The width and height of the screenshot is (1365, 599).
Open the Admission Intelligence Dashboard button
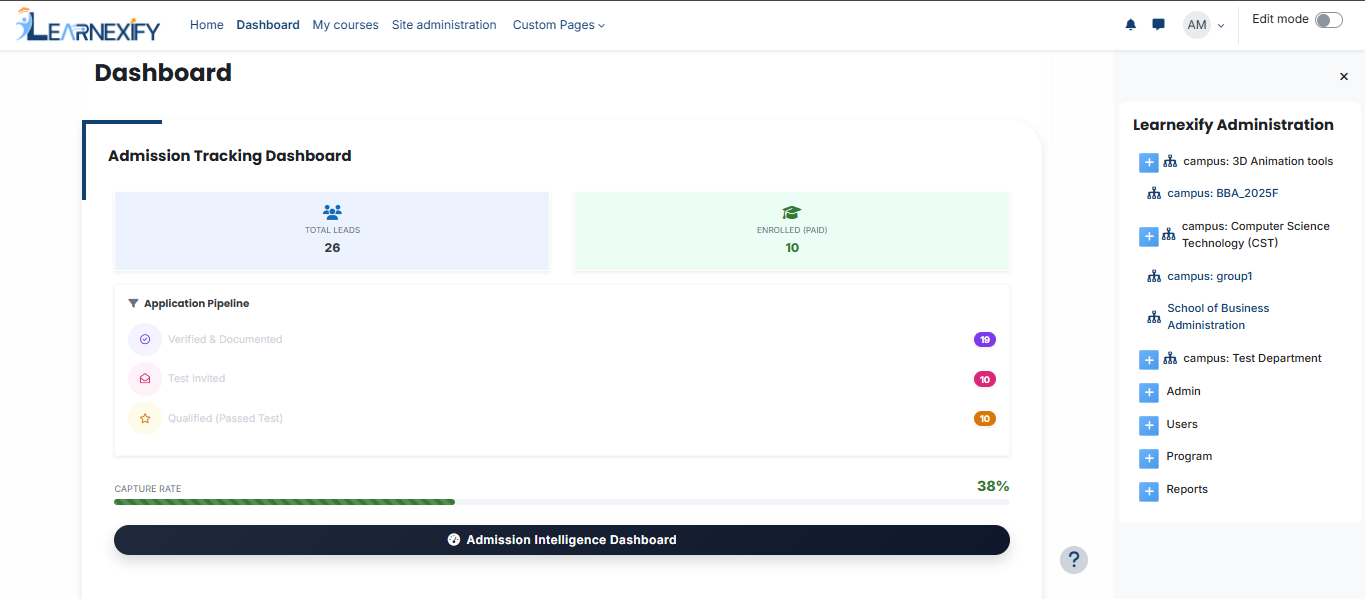pyautogui.click(x=562, y=540)
